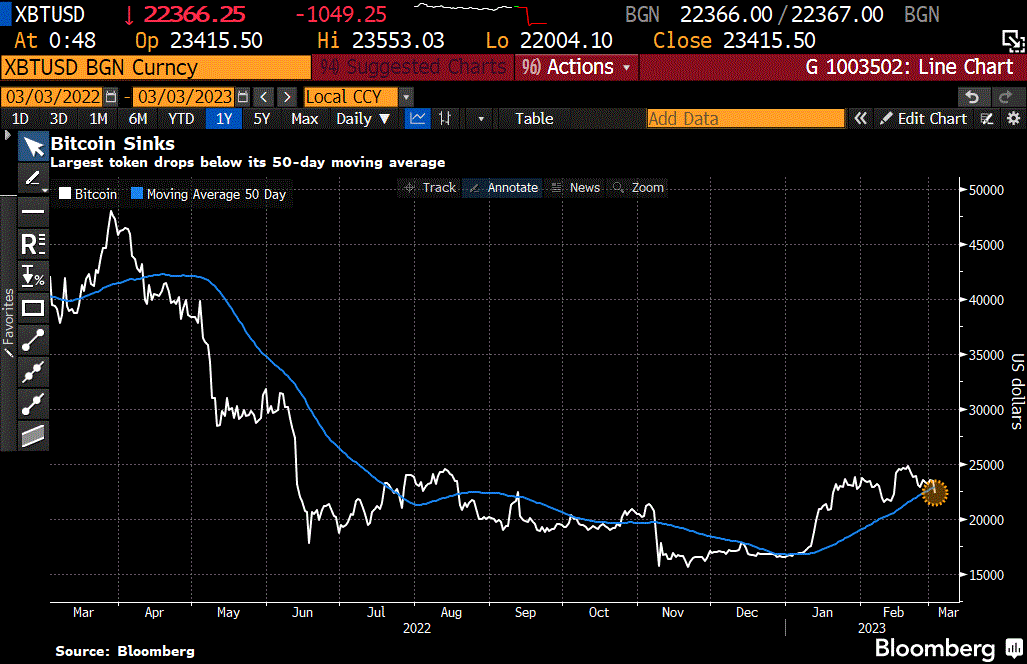Open the Favorites side tab
This screenshot has height=664, width=1027.
click(9, 322)
